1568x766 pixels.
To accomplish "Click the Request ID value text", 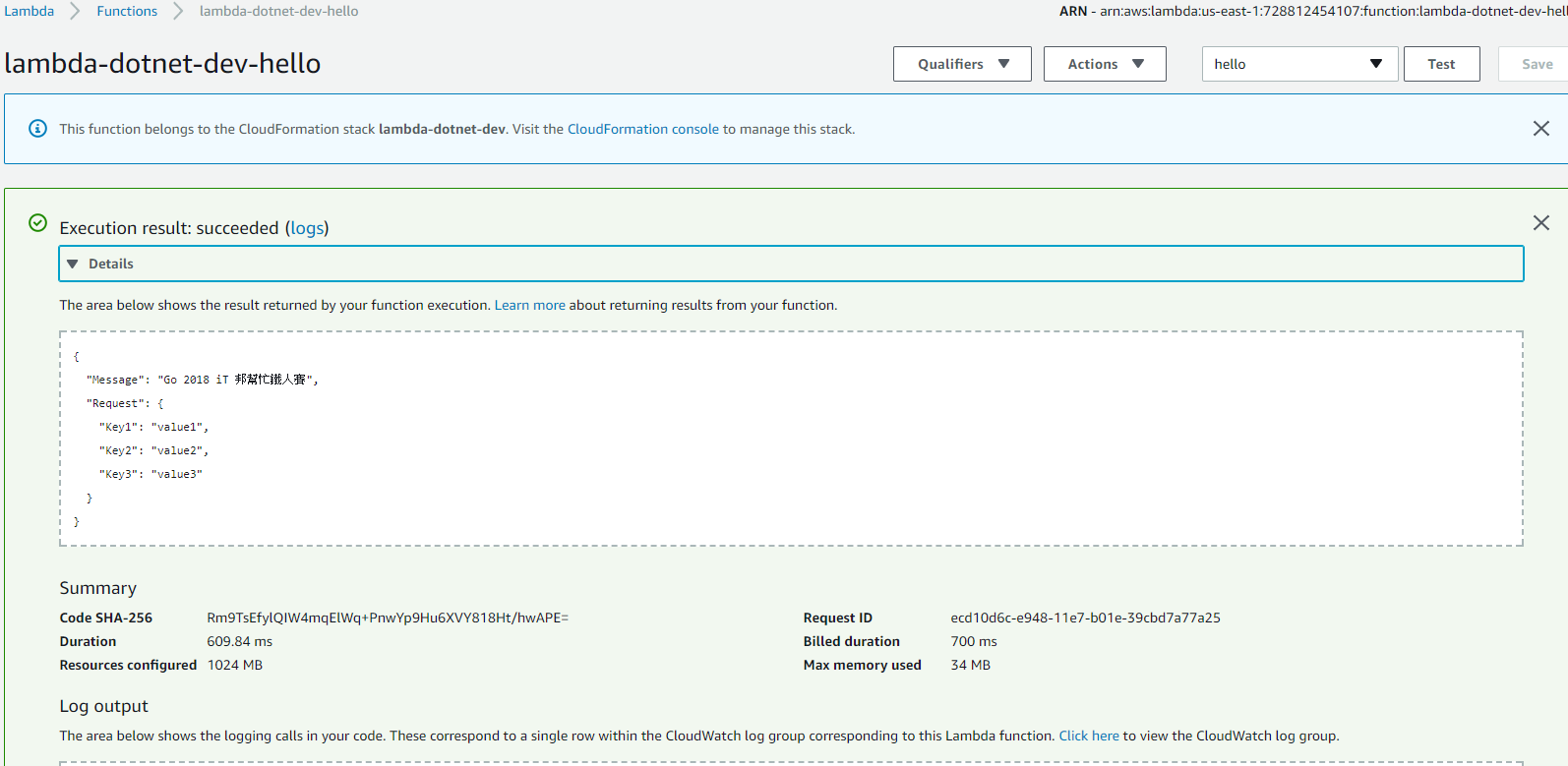I will [1084, 619].
